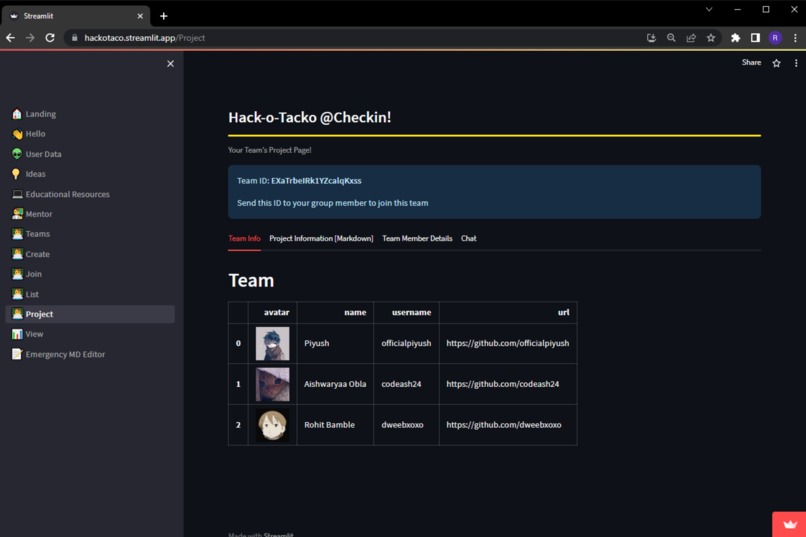Click the url column header

(x=508, y=312)
